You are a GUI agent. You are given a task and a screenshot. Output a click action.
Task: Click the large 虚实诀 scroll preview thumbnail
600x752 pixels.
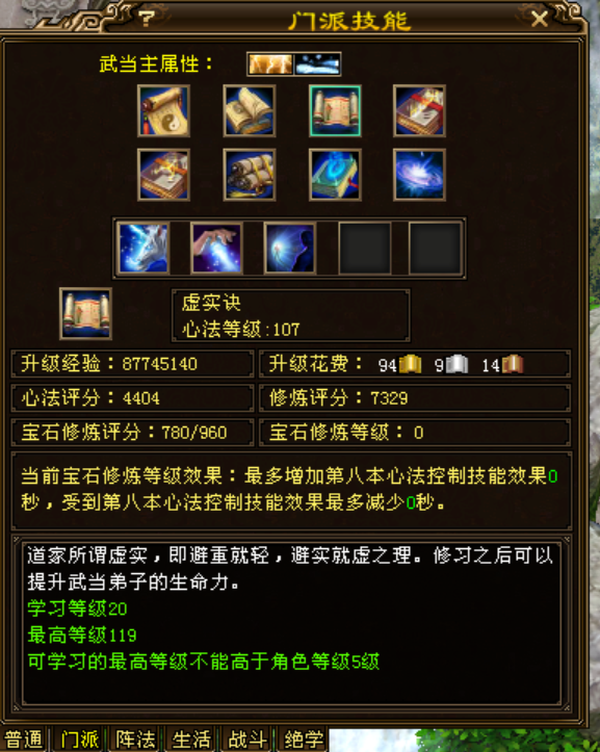86,314
